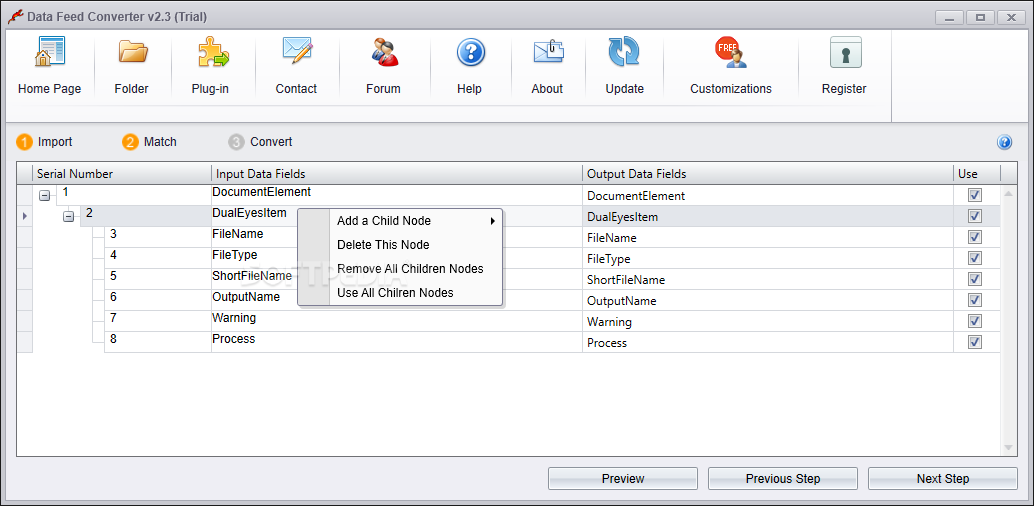Viewport: 1034px width, 506px height.
Task: Select the FileType input field cell
Action: tap(396, 258)
